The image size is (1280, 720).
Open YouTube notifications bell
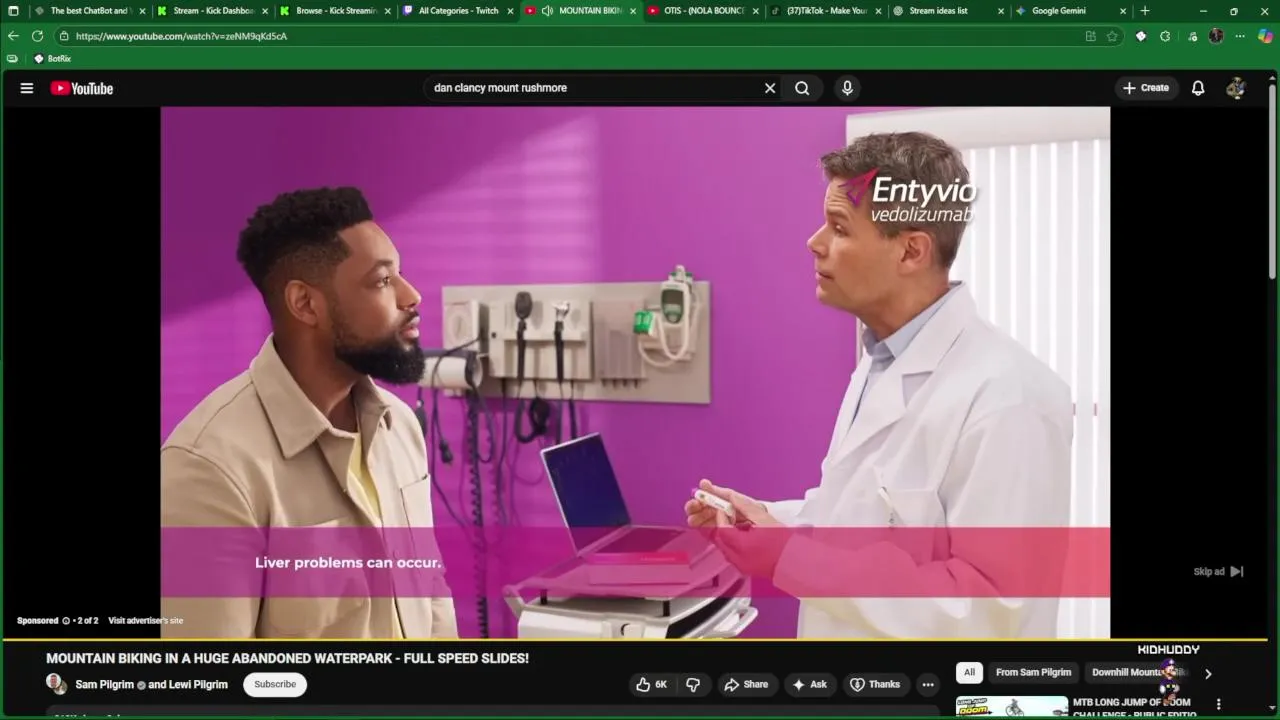(x=1198, y=88)
